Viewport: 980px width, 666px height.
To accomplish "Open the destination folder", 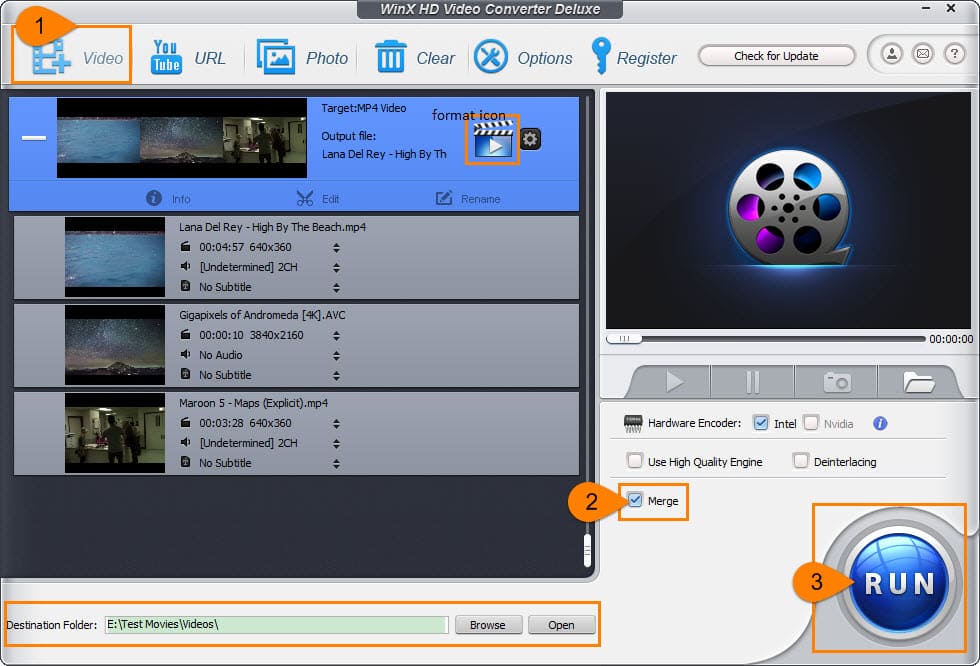I will tap(561, 625).
